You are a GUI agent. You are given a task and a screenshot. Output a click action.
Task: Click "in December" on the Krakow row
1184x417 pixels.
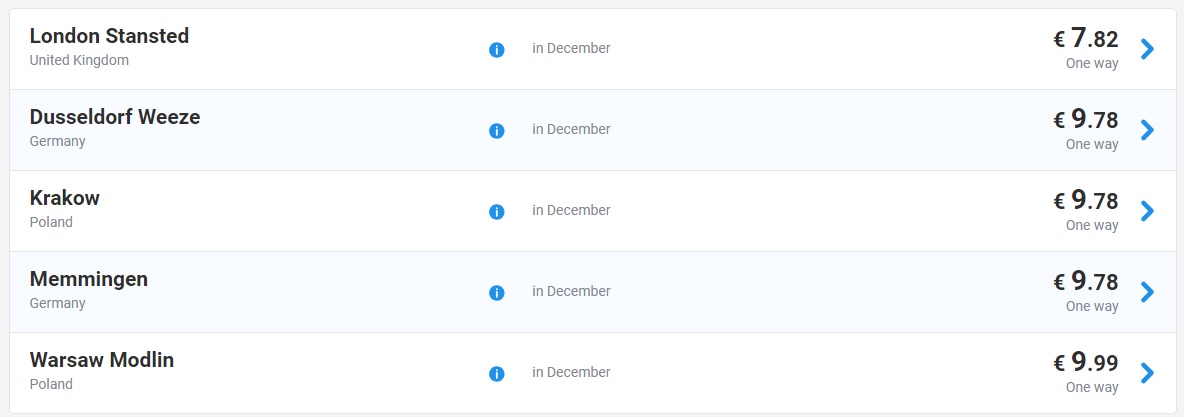[571, 211]
